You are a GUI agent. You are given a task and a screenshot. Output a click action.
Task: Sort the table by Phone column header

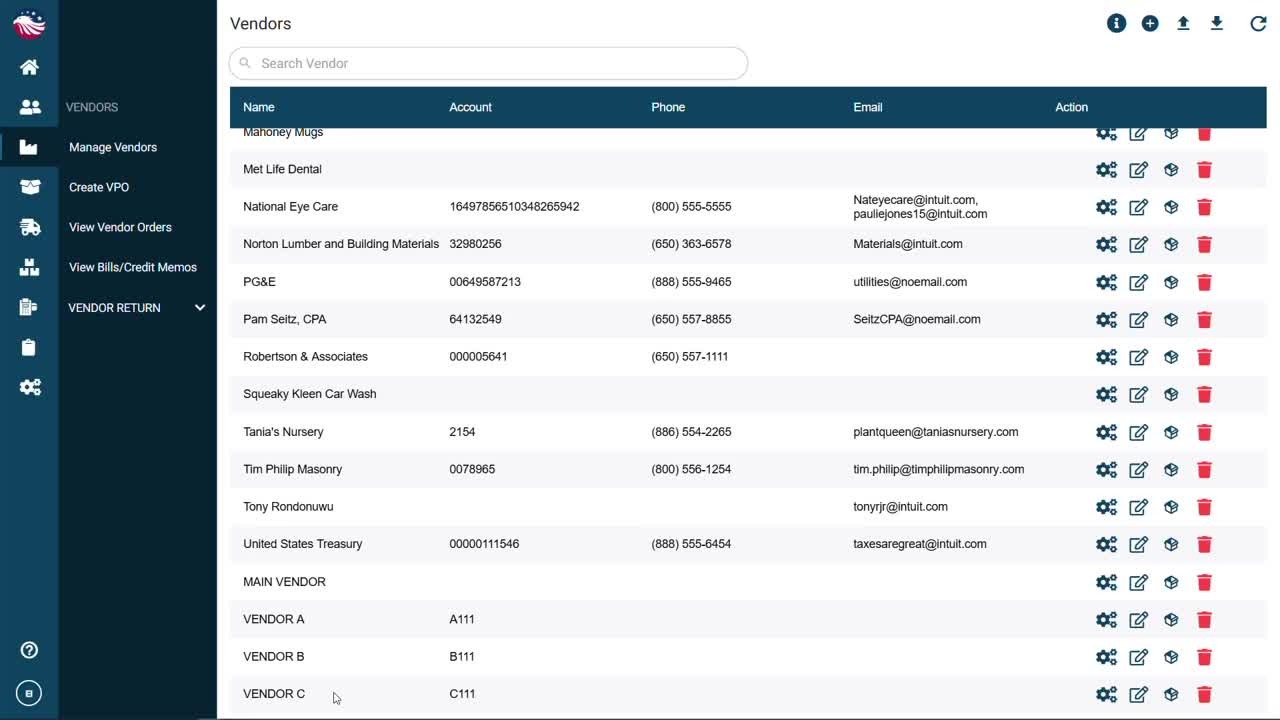point(668,107)
